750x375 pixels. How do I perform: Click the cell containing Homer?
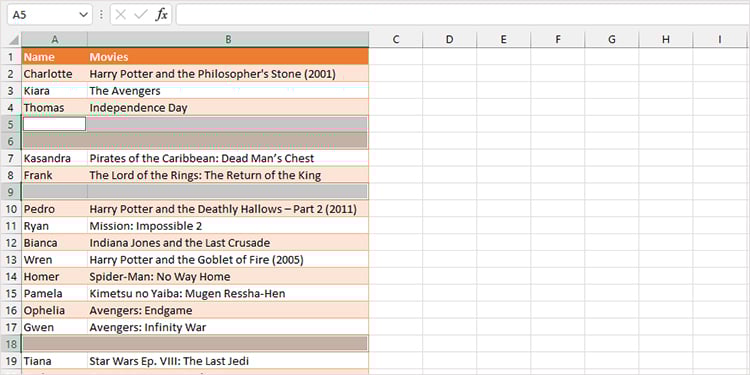(x=55, y=276)
